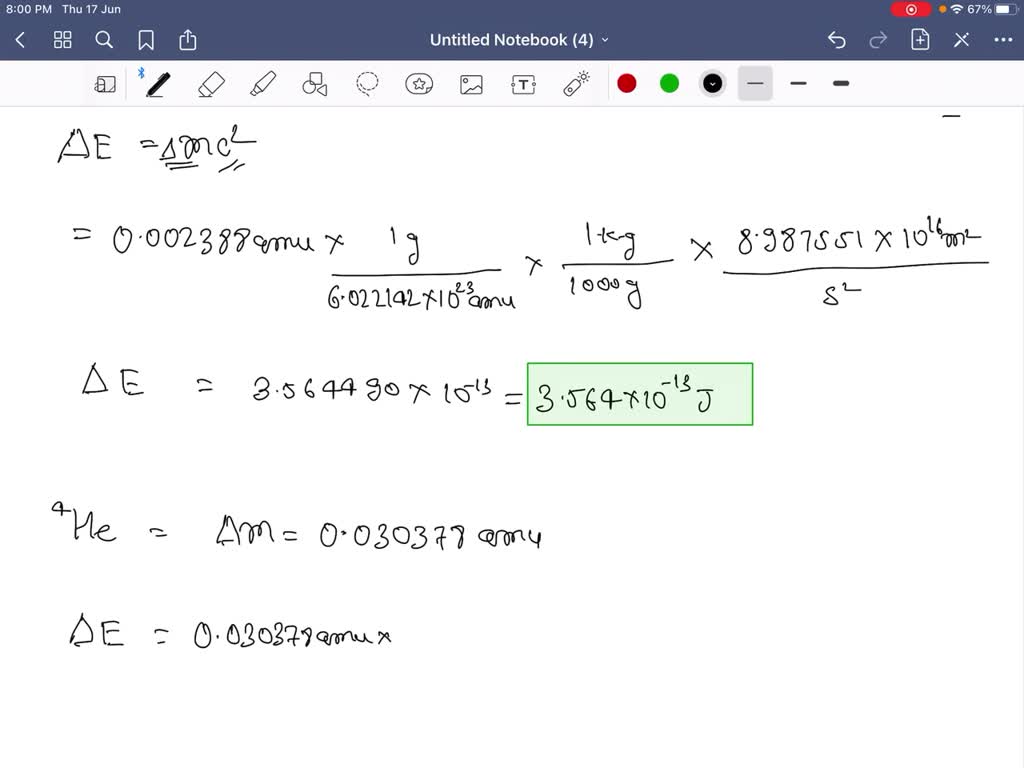Select the thickest stroke width
The image size is (1024, 768).
point(840,84)
